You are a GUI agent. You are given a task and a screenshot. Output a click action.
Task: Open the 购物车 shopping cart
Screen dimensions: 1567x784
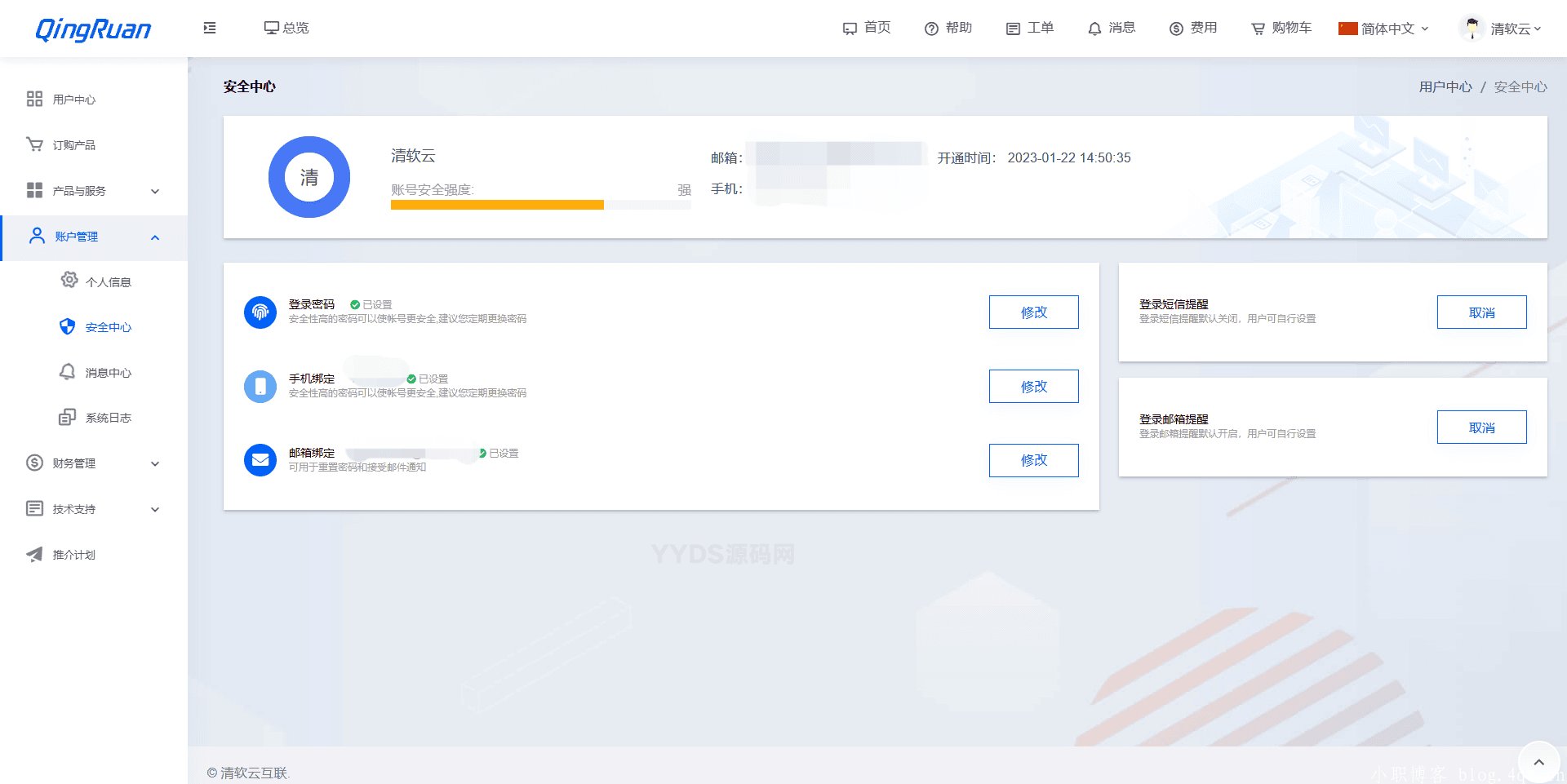coord(1281,28)
